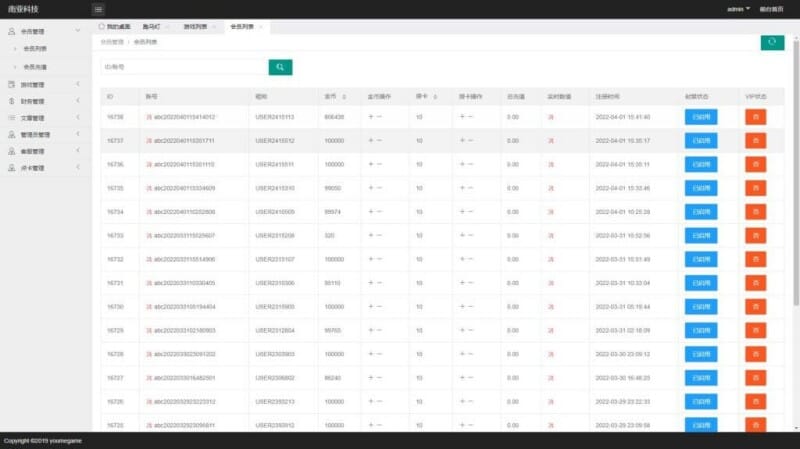
Task: Open the admin dropdown menu
Action: click(x=738, y=9)
